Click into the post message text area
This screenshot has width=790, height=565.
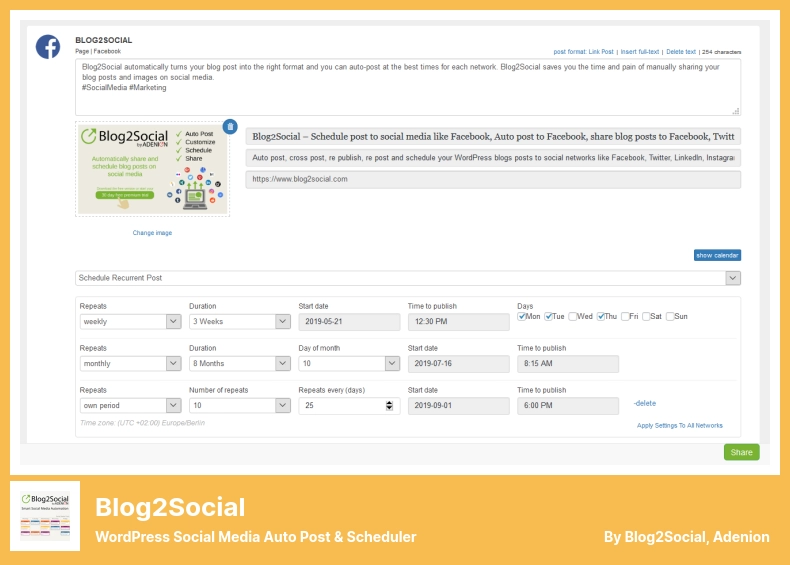point(408,87)
